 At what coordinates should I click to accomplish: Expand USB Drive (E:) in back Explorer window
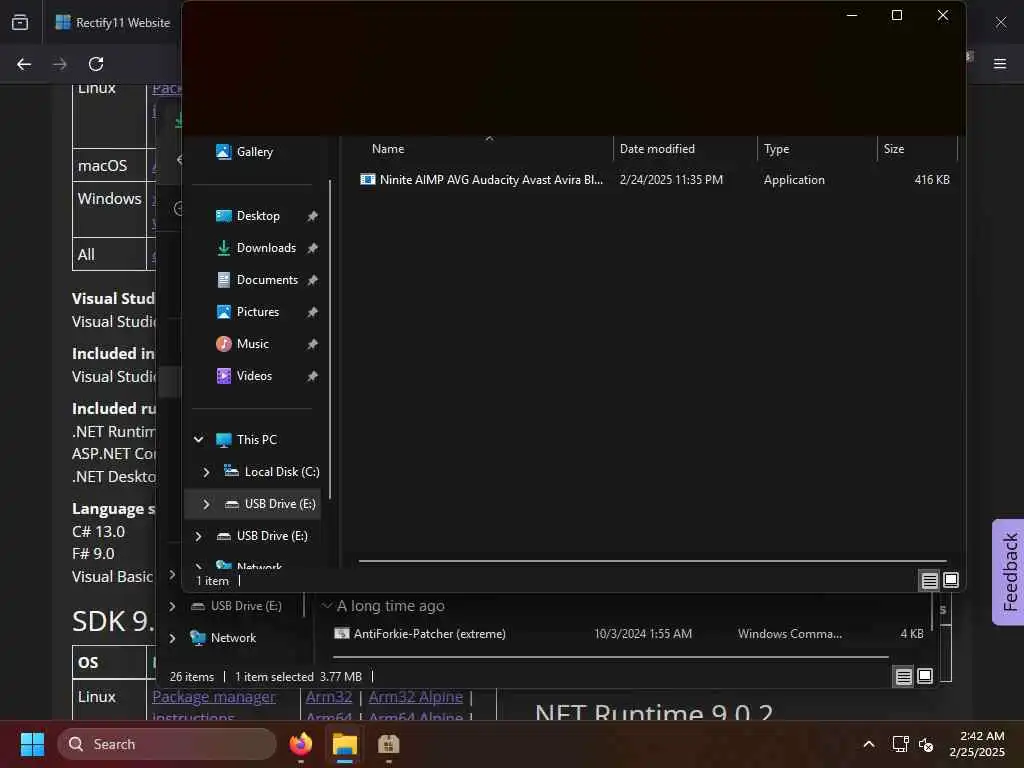[172, 606]
